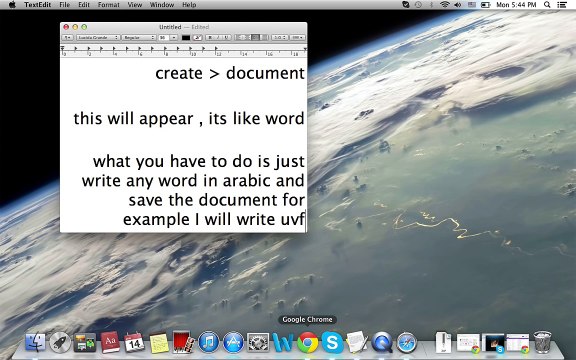Open the File menu
The image size is (576, 360).
[x=65, y=5]
